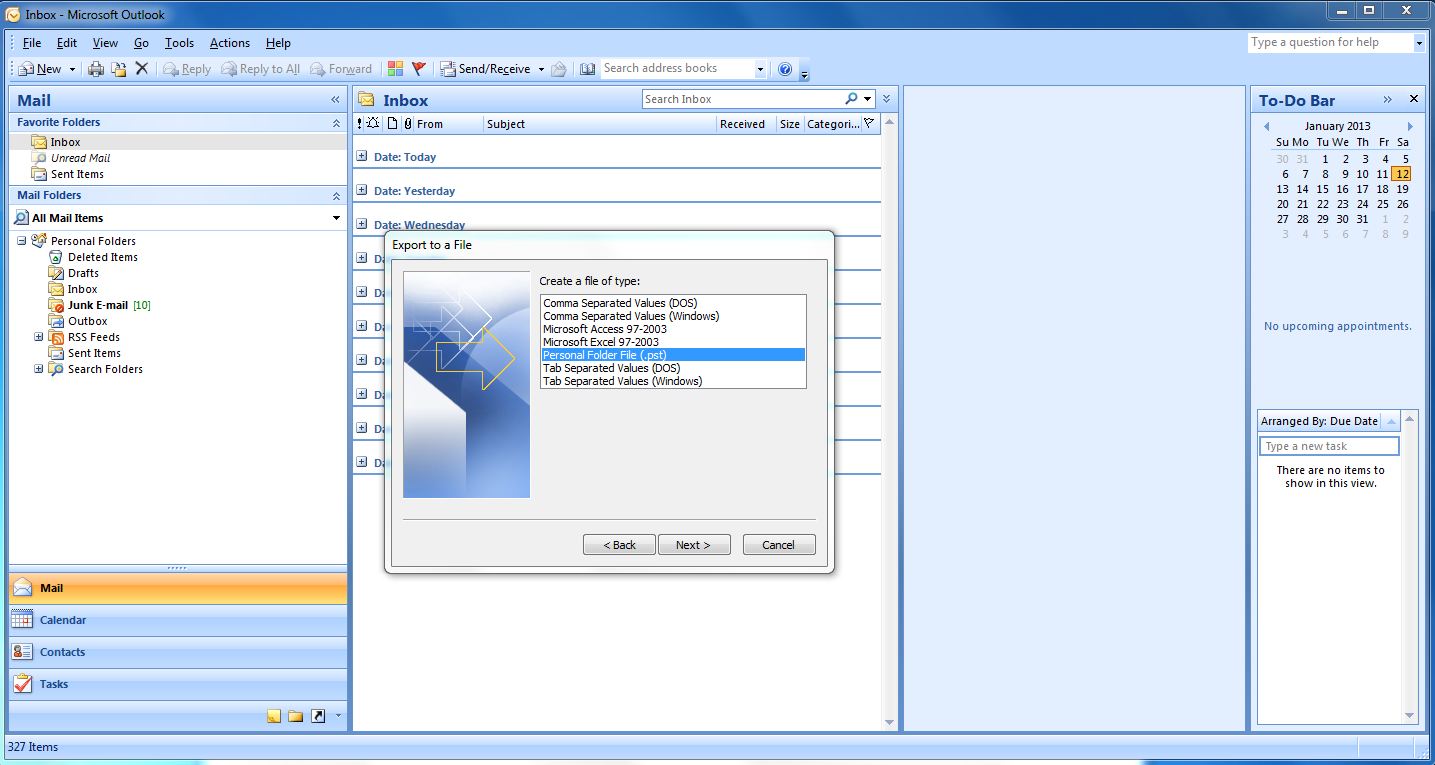The image size is (1435, 765).
Task: Click the Print icon in toolbar
Action: coord(96,69)
